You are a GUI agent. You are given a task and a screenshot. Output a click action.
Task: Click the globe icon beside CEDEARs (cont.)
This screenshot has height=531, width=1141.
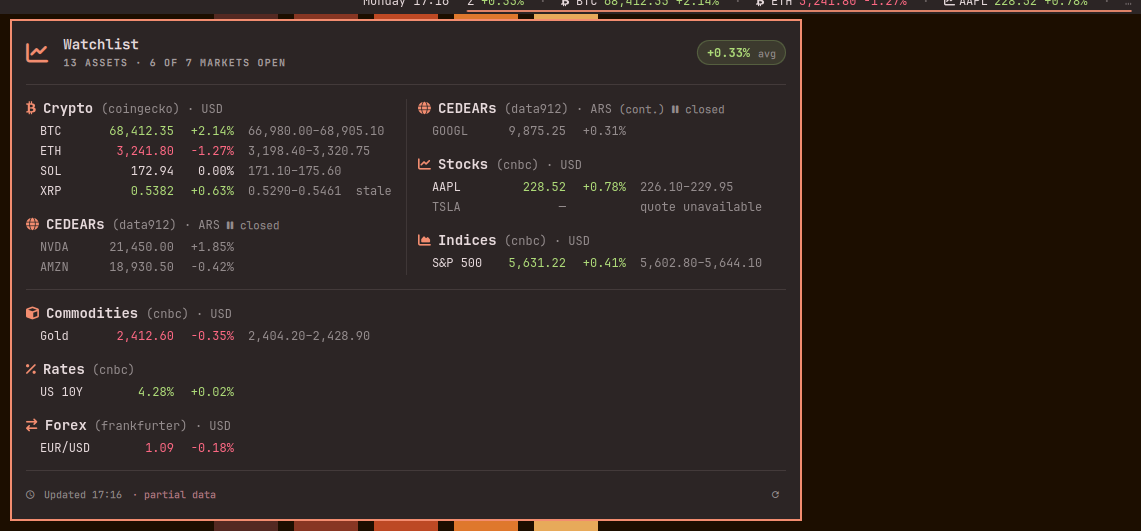point(424,108)
